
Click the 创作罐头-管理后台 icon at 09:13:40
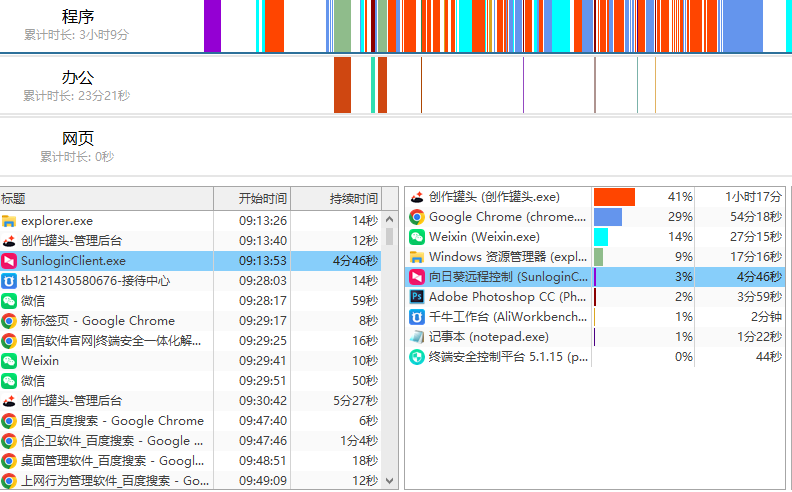[9, 241]
